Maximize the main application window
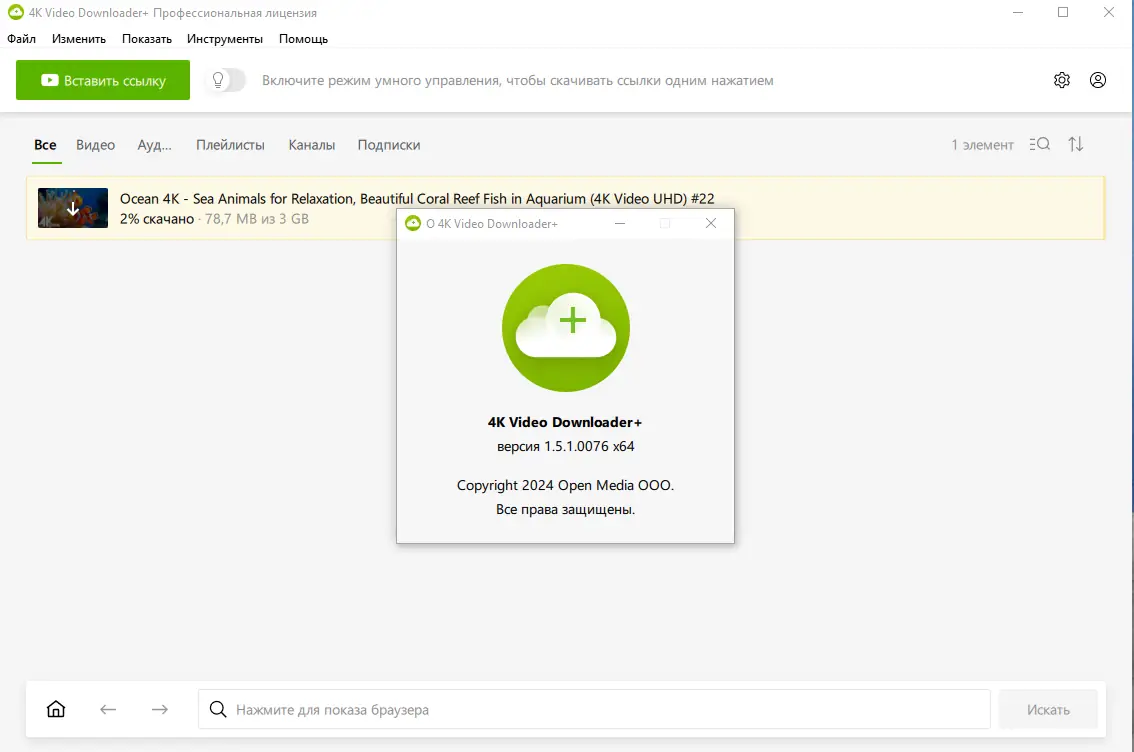Screen dimensions: 1134x752 pyautogui.click(x=1062, y=12)
